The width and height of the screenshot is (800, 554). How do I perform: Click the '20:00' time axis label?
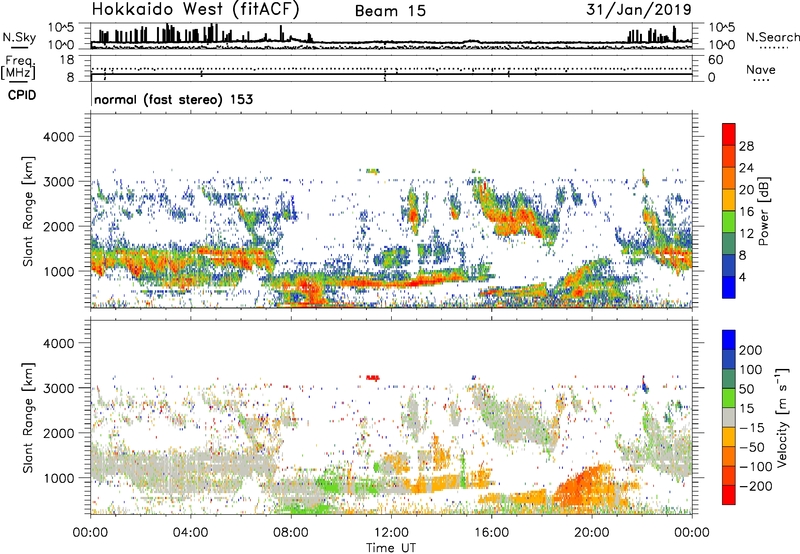pyautogui.click(x=592, y=533)
